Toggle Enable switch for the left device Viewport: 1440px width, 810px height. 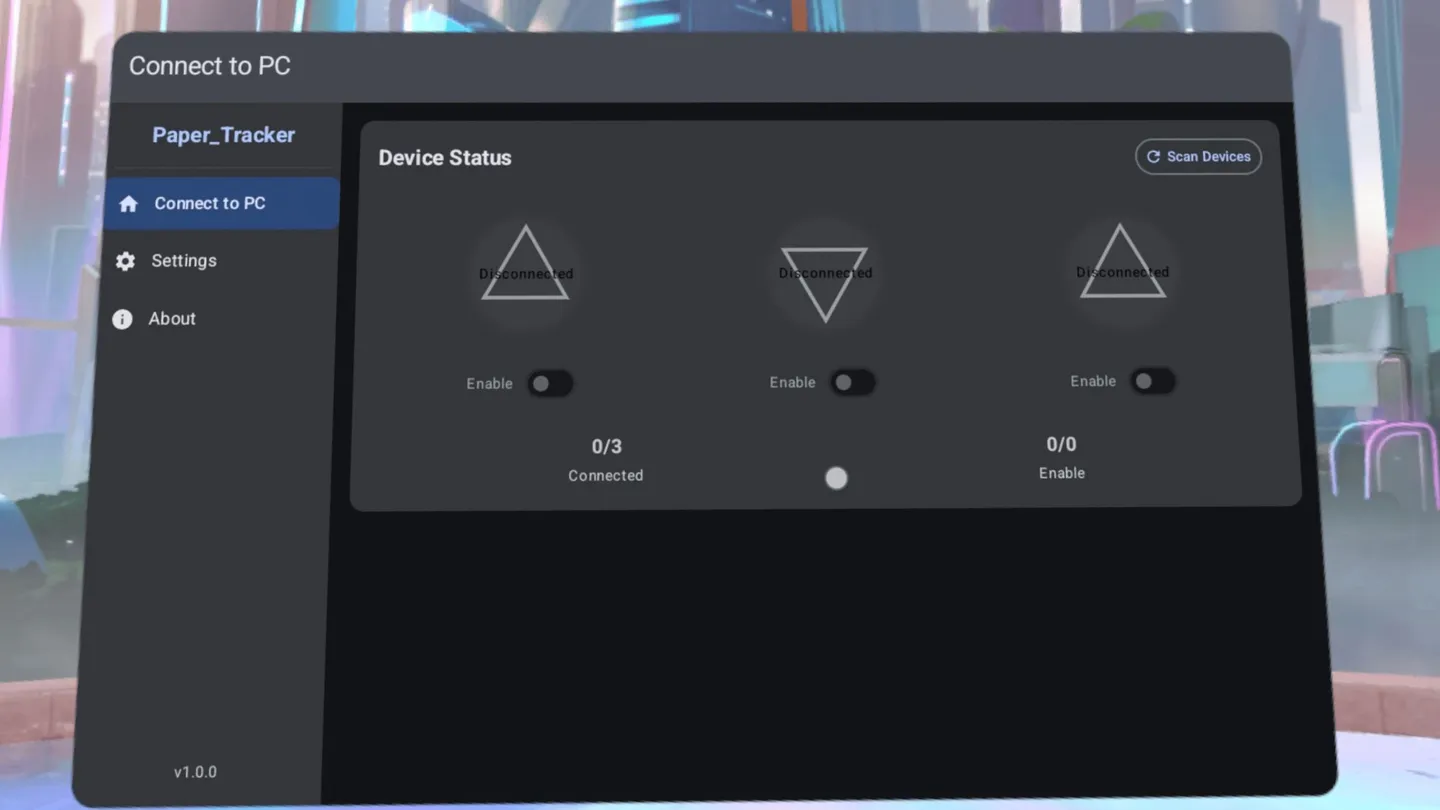(550, 384)
